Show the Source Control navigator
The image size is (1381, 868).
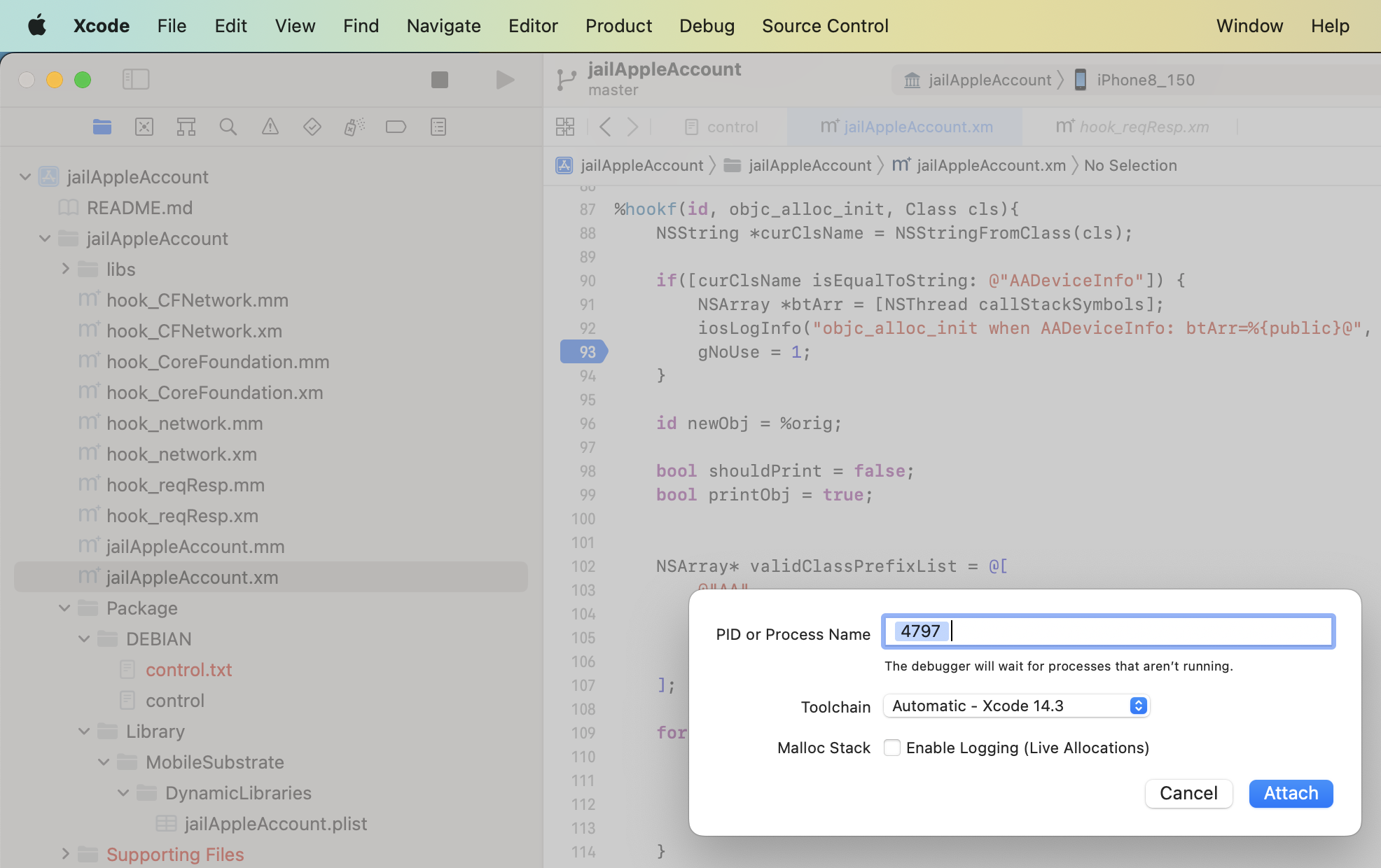tap(144, 127)
